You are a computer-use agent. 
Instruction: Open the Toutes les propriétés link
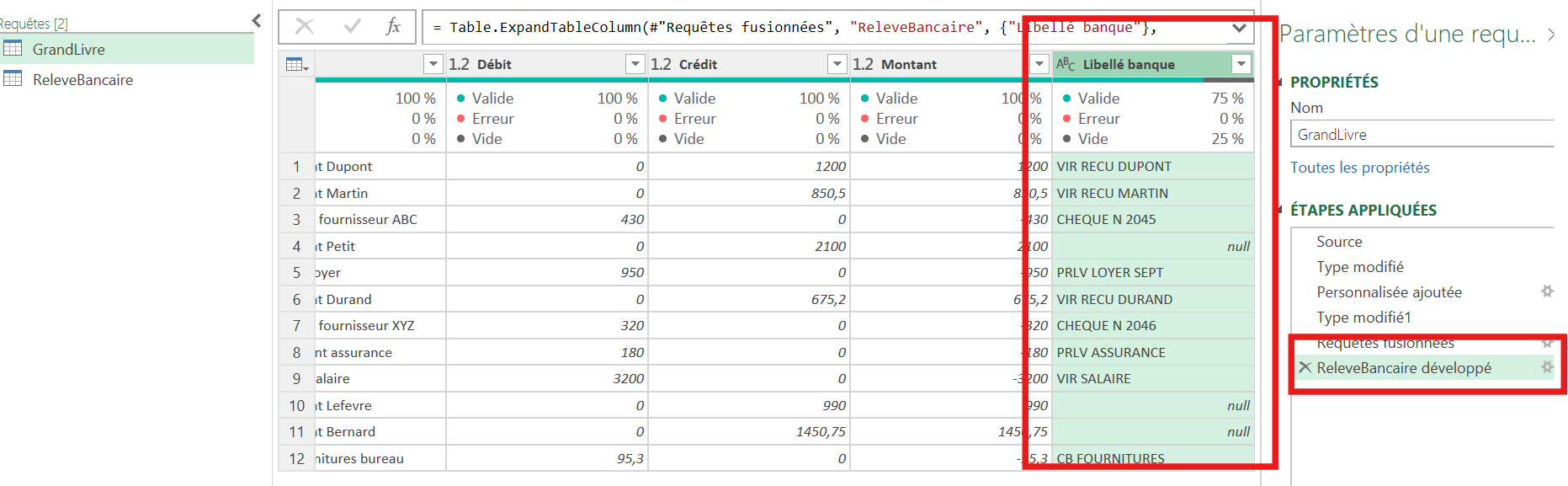pyautogui.click(x=1360, y=168)
